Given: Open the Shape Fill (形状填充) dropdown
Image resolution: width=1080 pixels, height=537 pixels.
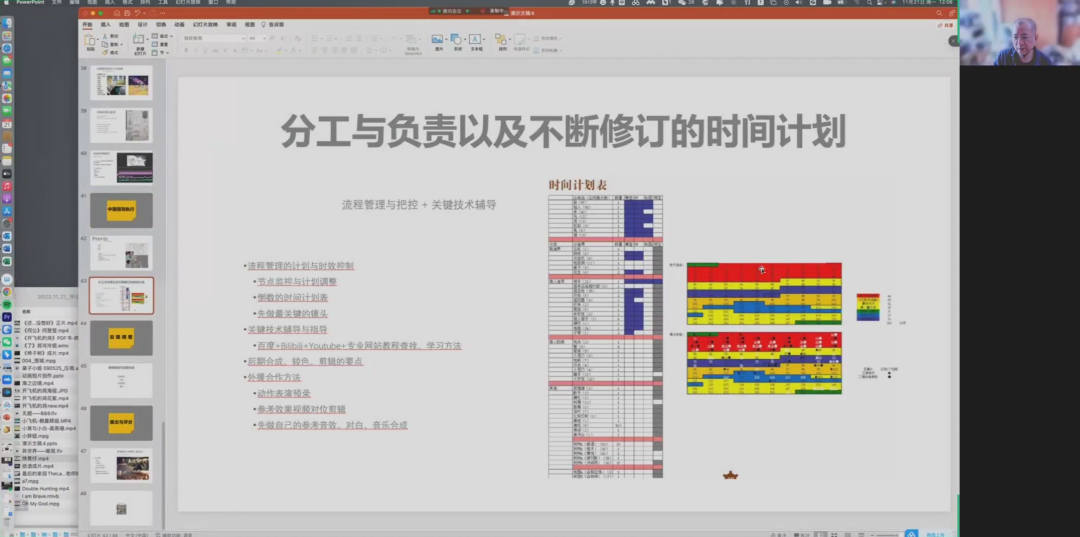Looking at the screenshot, I should pos(548,38).
